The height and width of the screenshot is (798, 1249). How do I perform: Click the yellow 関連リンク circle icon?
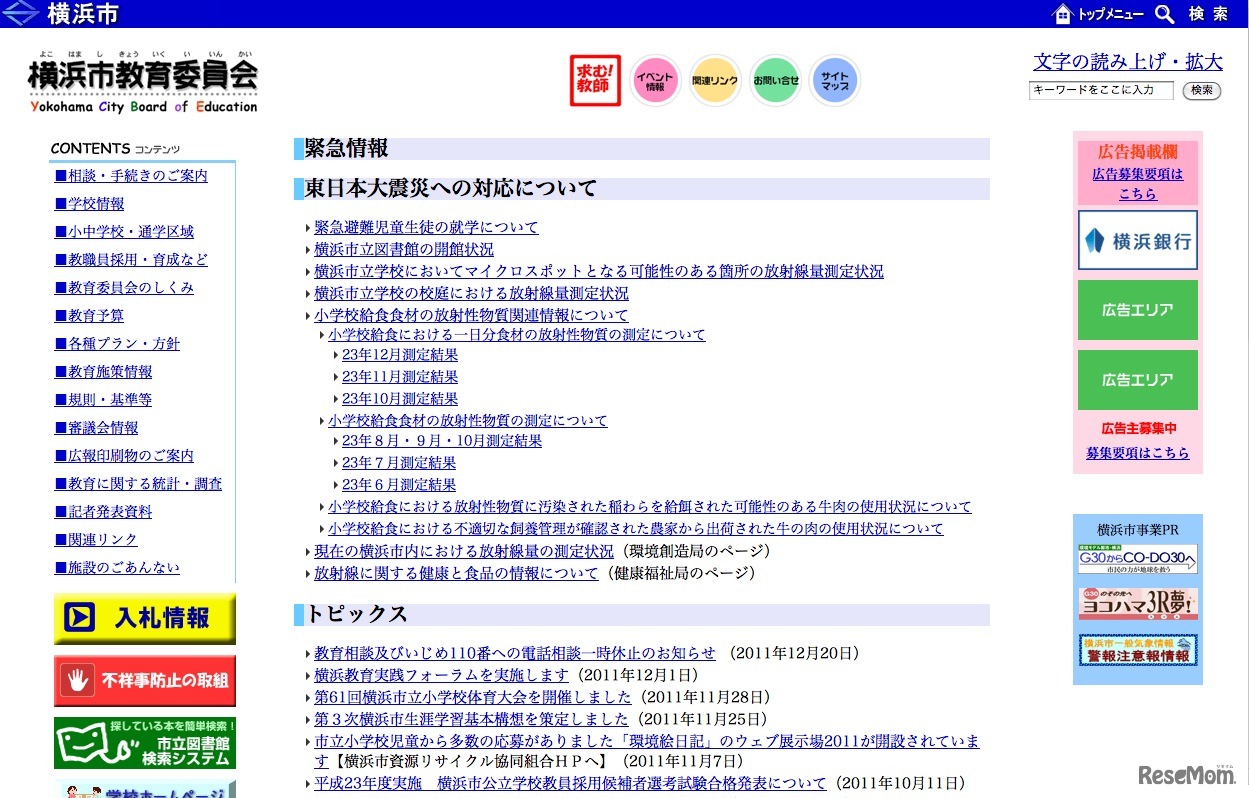715,81
